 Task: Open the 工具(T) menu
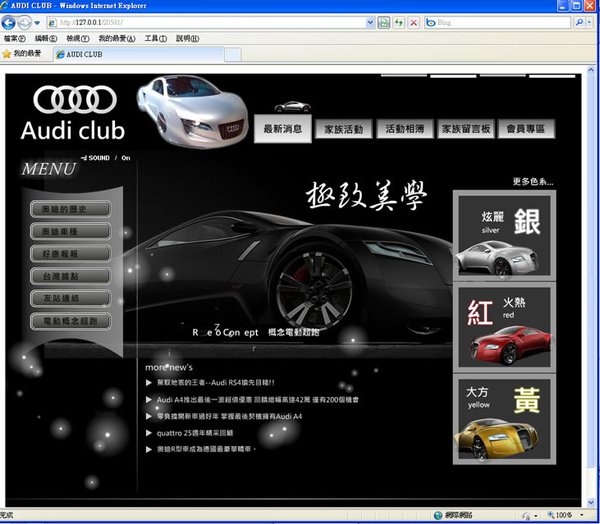tap(155, 38)
